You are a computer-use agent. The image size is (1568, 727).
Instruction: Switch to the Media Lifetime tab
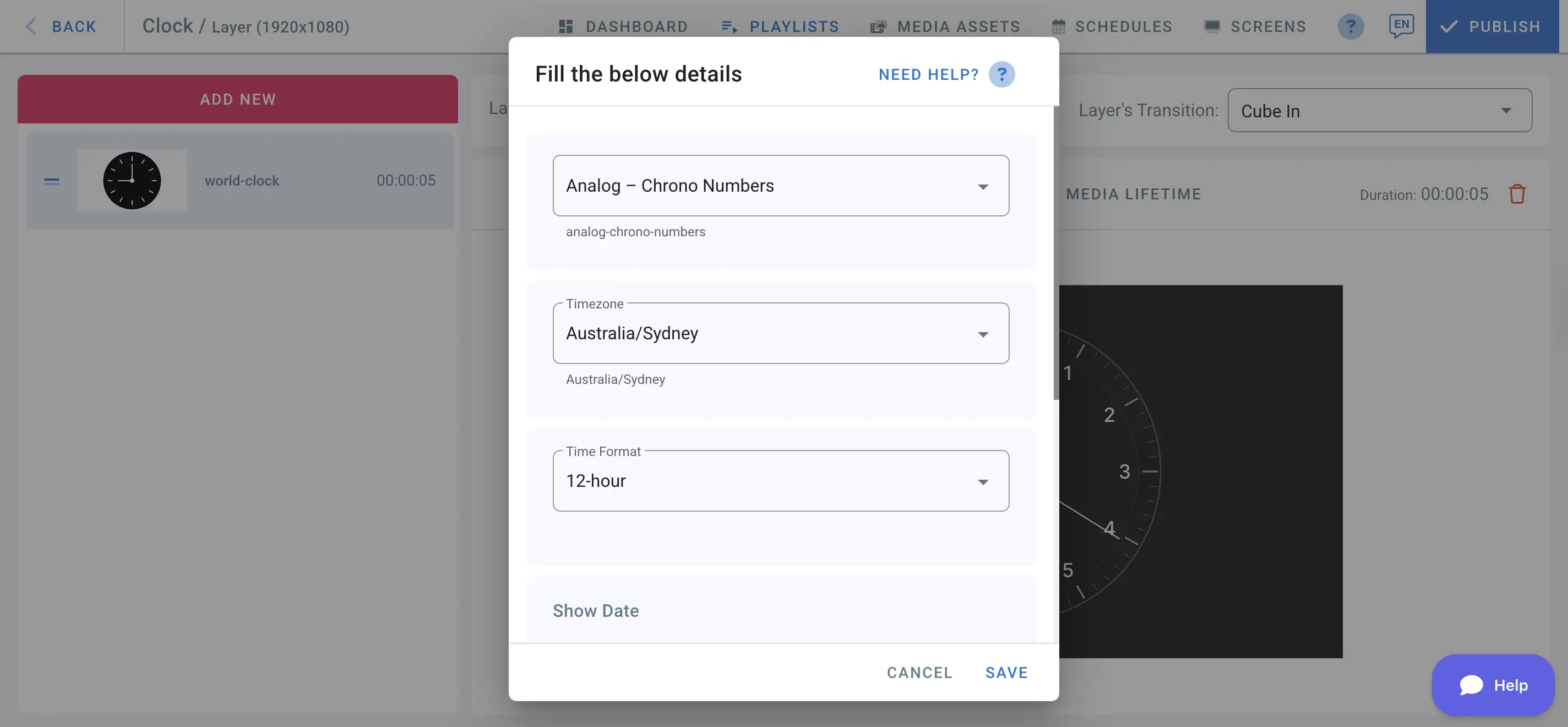(1134, 194)
